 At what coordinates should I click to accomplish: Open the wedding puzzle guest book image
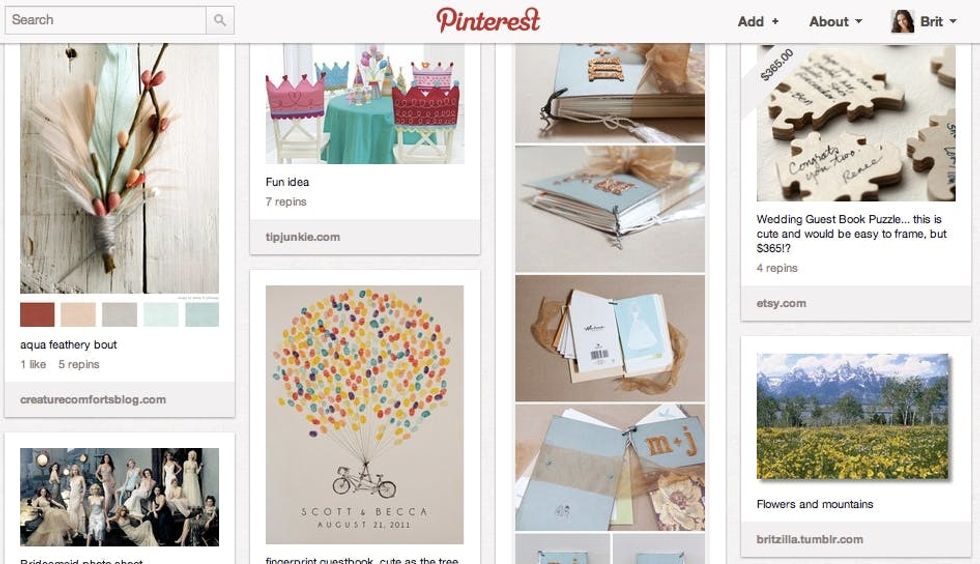856,123
